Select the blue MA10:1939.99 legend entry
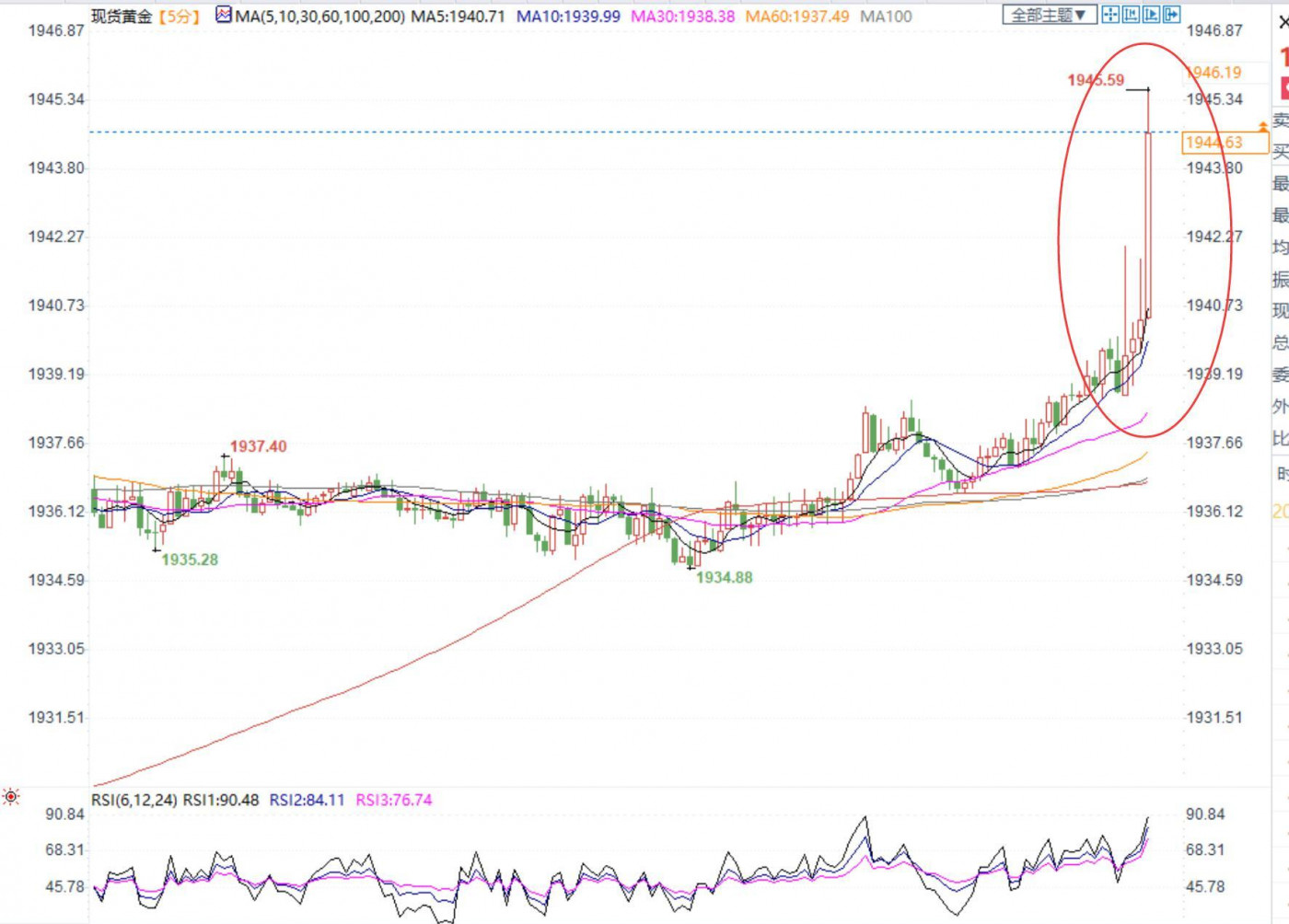Viewport: 1289px width, 924px height. pos(568,17)
